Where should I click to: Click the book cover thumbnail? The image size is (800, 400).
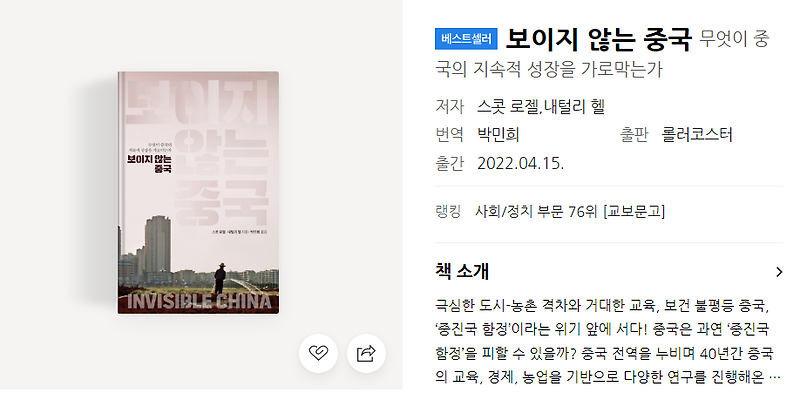pos(198,193)
